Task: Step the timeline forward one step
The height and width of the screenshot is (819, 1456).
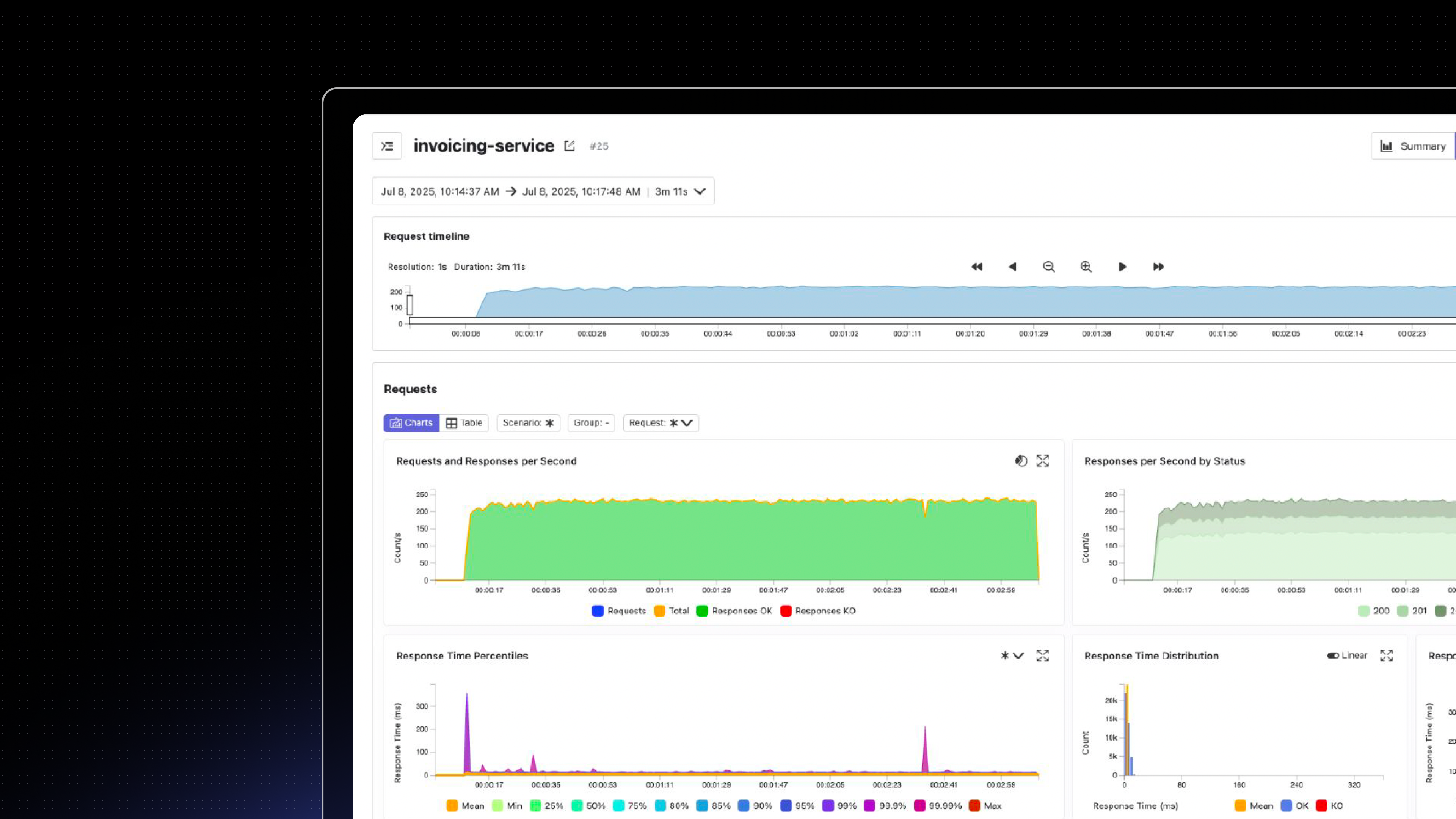Action: click(x=1122, y=266)
